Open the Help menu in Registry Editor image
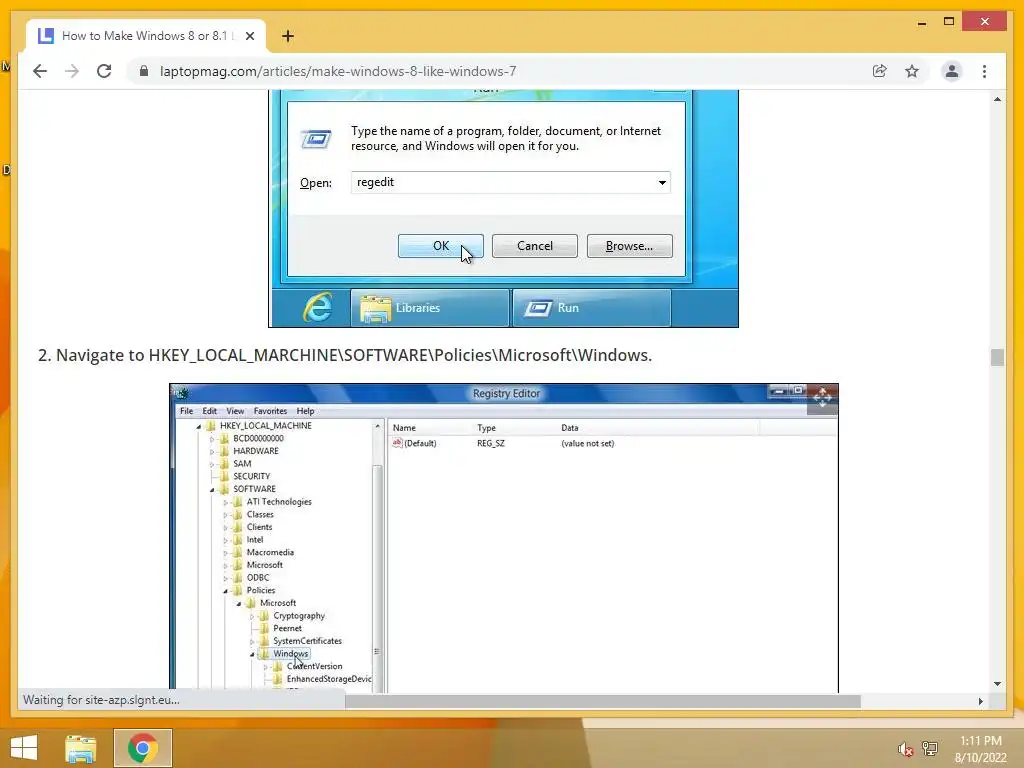The width and height of the screenshot is (1024, 768). click(305, 411)
